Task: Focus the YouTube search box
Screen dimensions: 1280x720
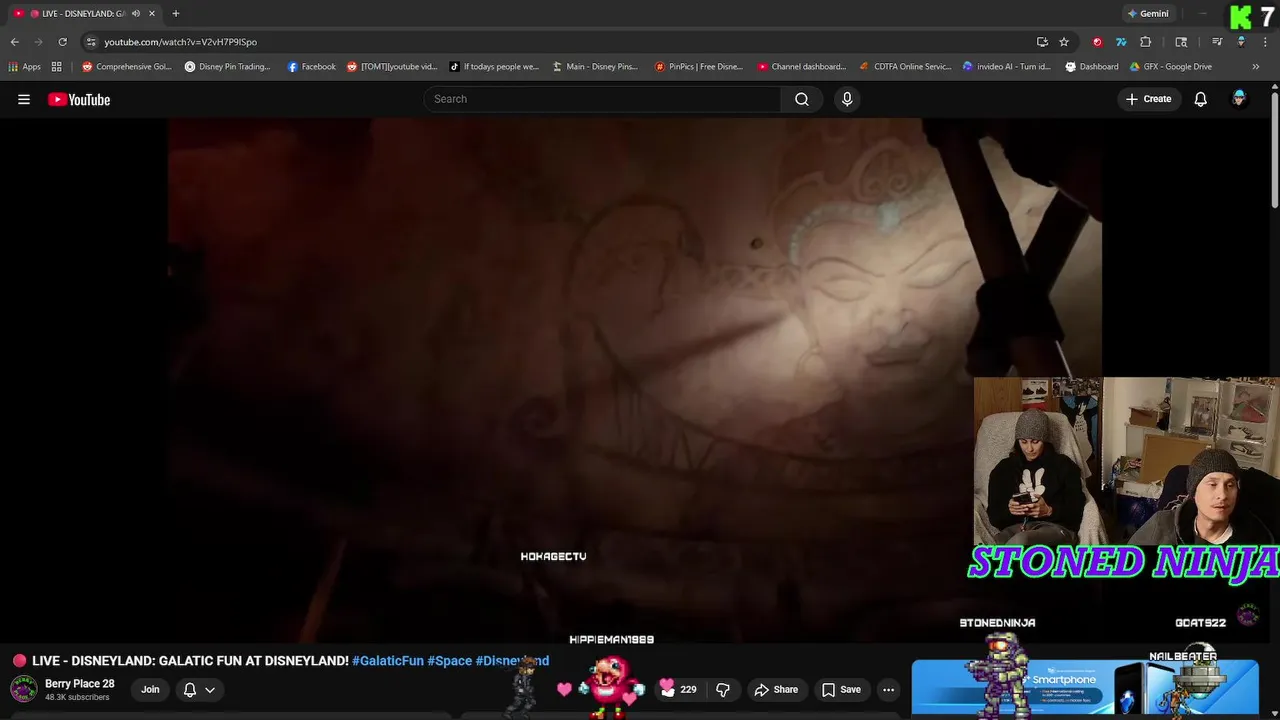Action: click(602, 99)
